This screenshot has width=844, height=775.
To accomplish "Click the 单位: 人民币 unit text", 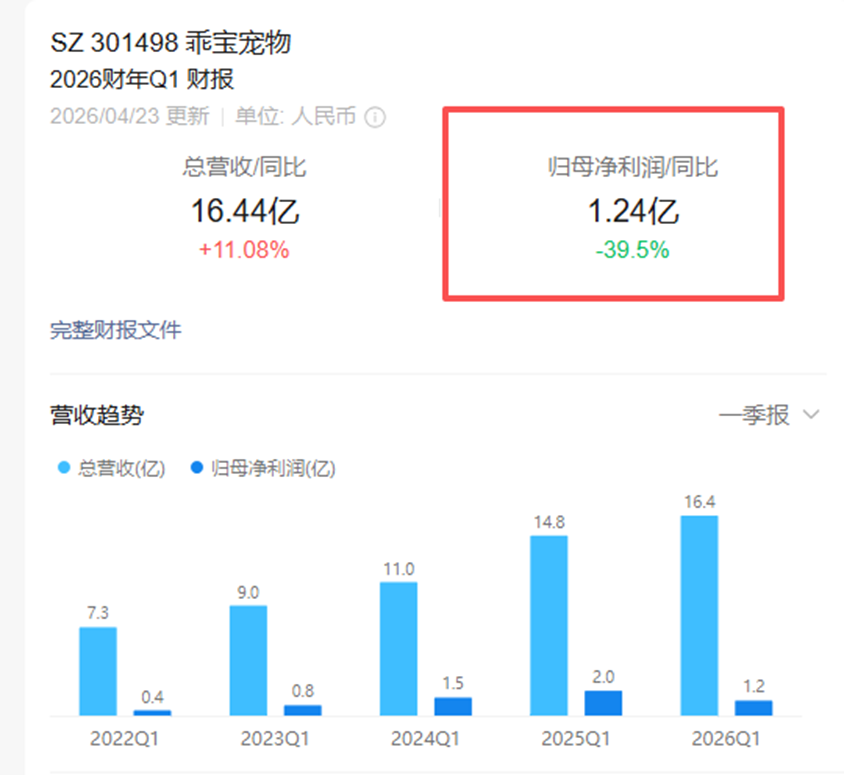I will [296, 116].
